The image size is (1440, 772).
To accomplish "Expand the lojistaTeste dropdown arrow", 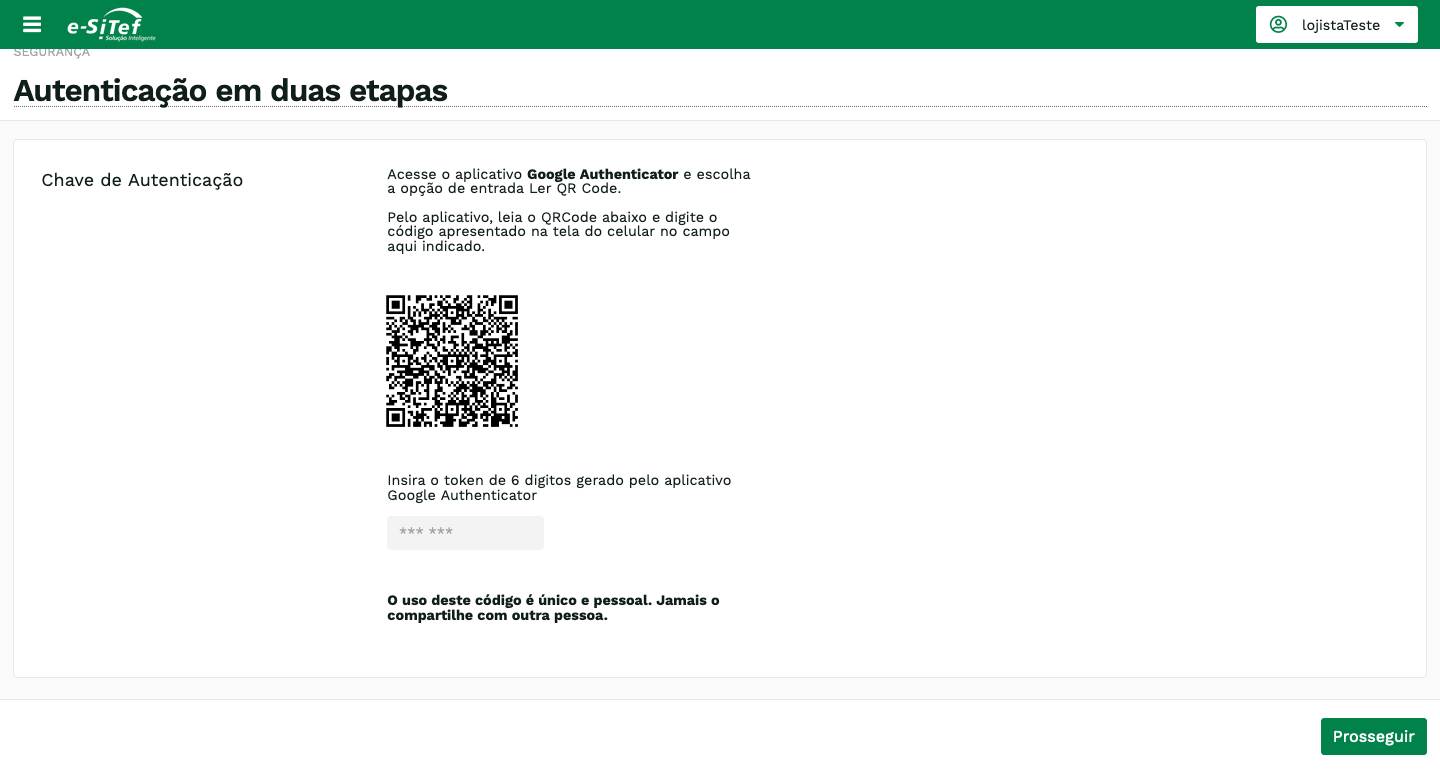I will [x=1399, y=25].
